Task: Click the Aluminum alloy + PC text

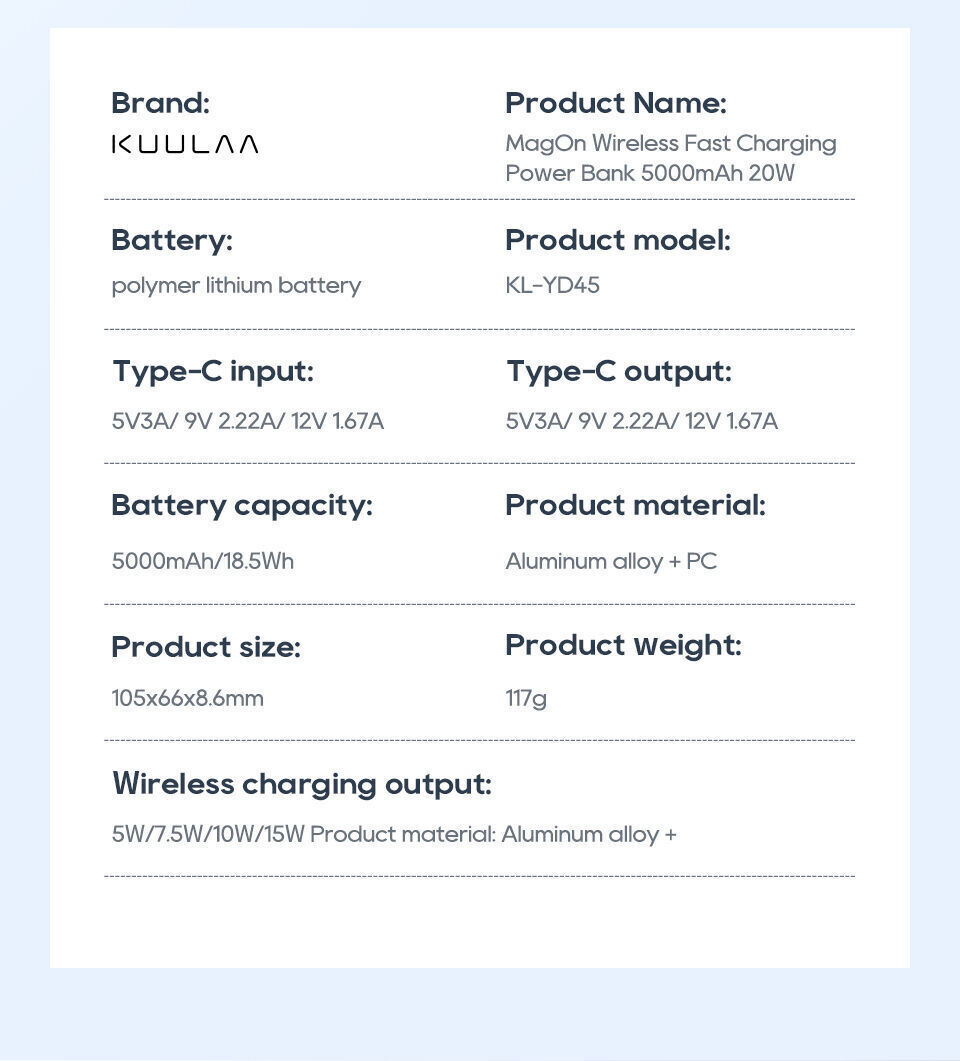Action: (x=611, y=562)
